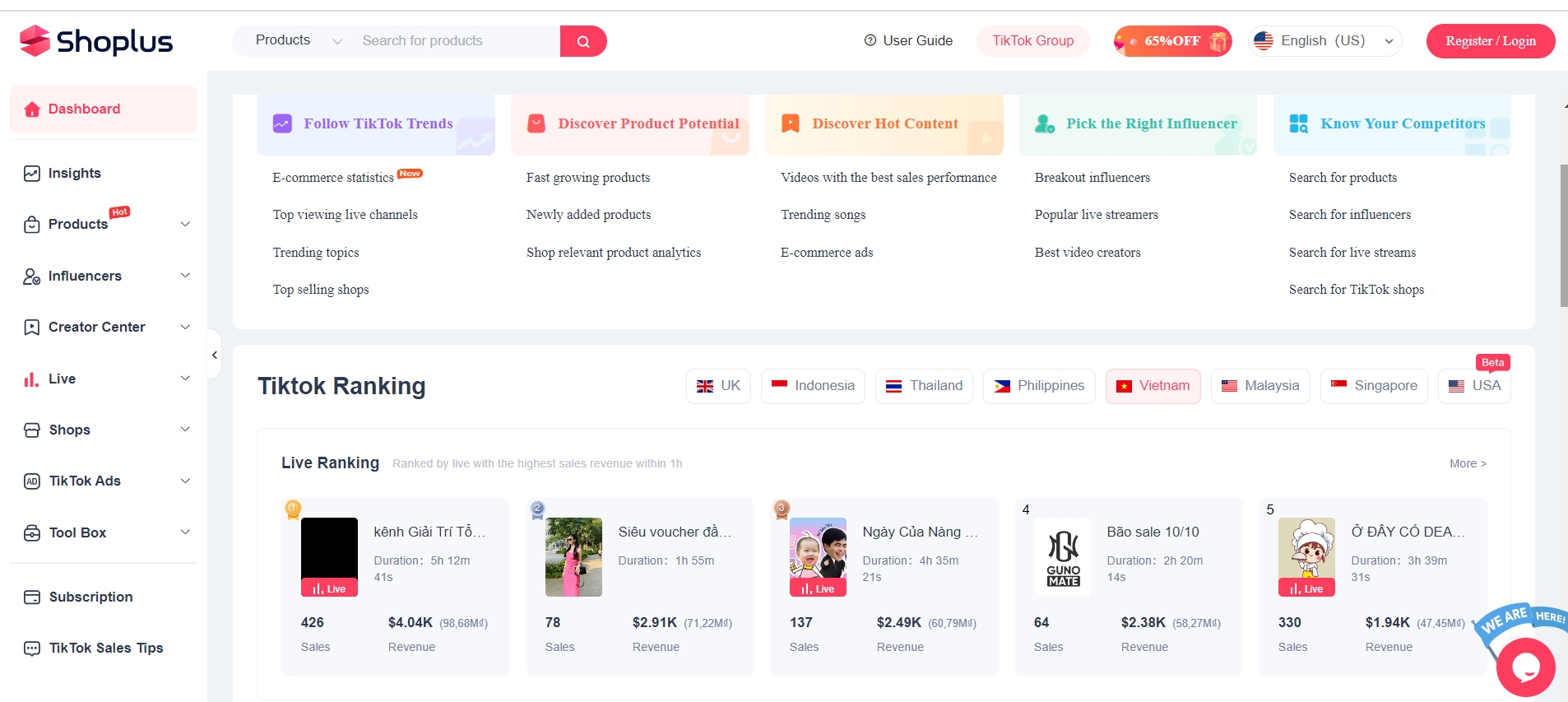
Task: Click the Insights chart icon in sidebar
Action: coord(32,174)
